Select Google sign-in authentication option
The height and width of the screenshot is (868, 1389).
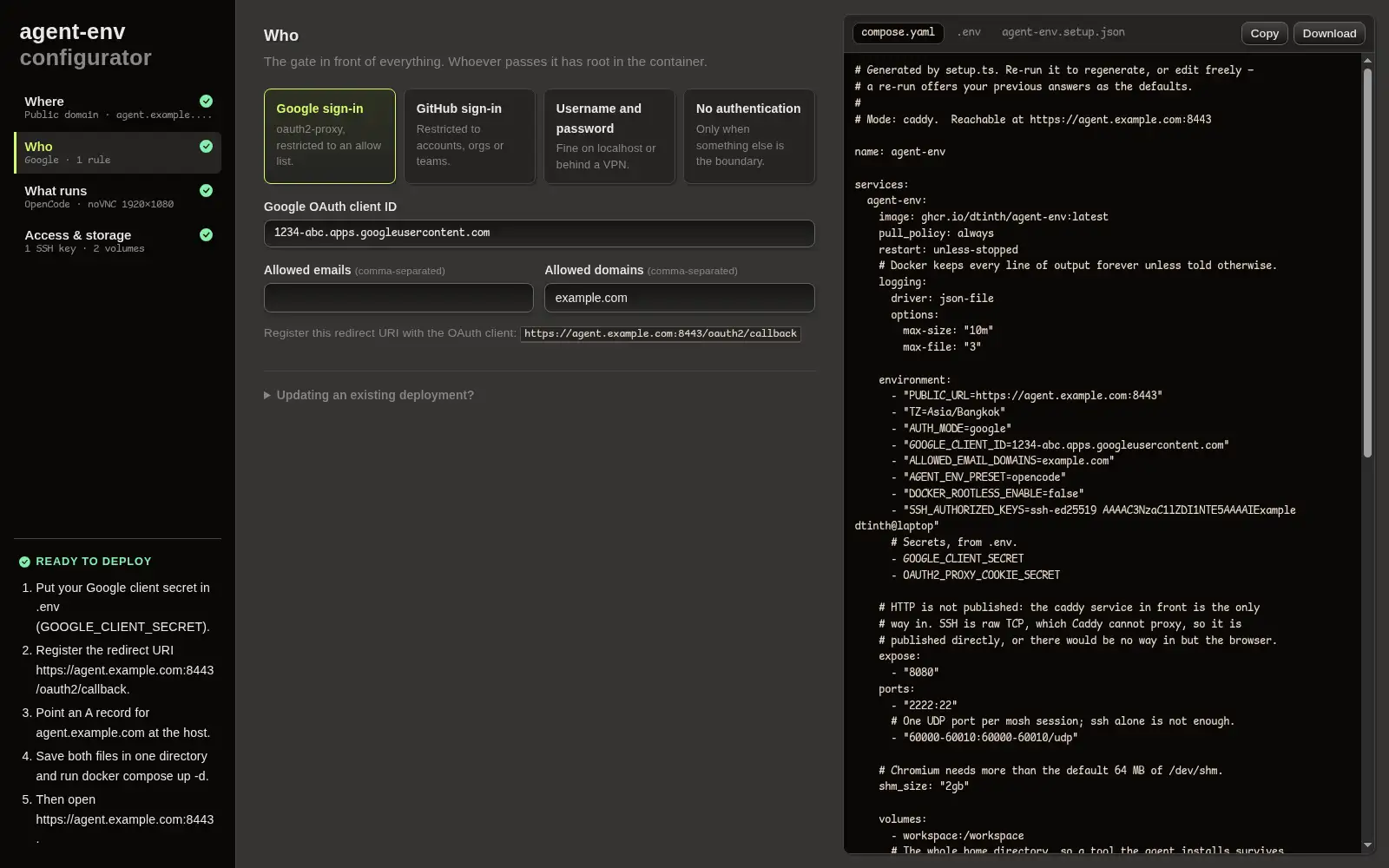(330, 136)
